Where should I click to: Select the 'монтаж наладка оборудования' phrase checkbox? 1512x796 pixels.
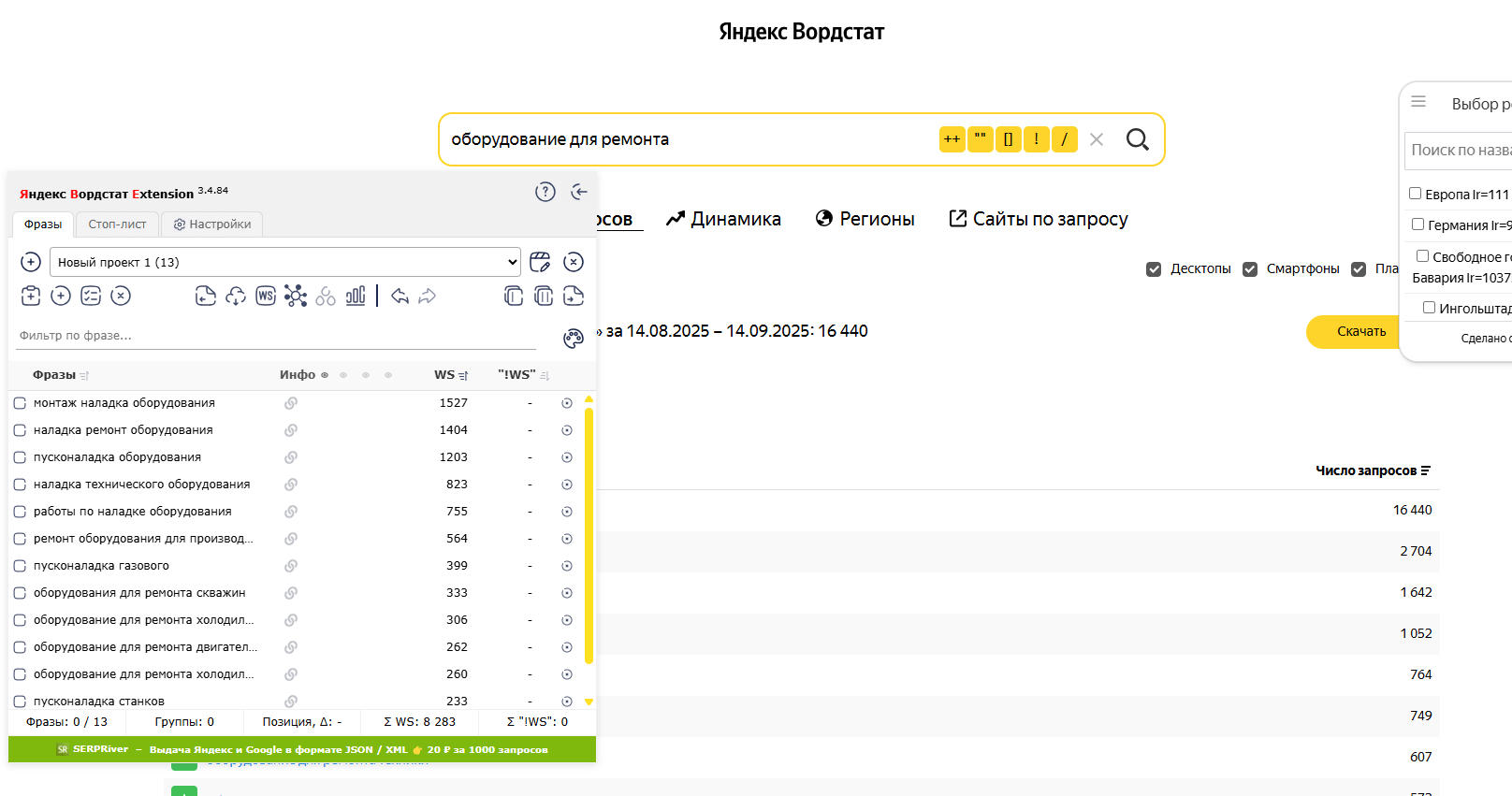pyautogui.click(x=20, y=403)
